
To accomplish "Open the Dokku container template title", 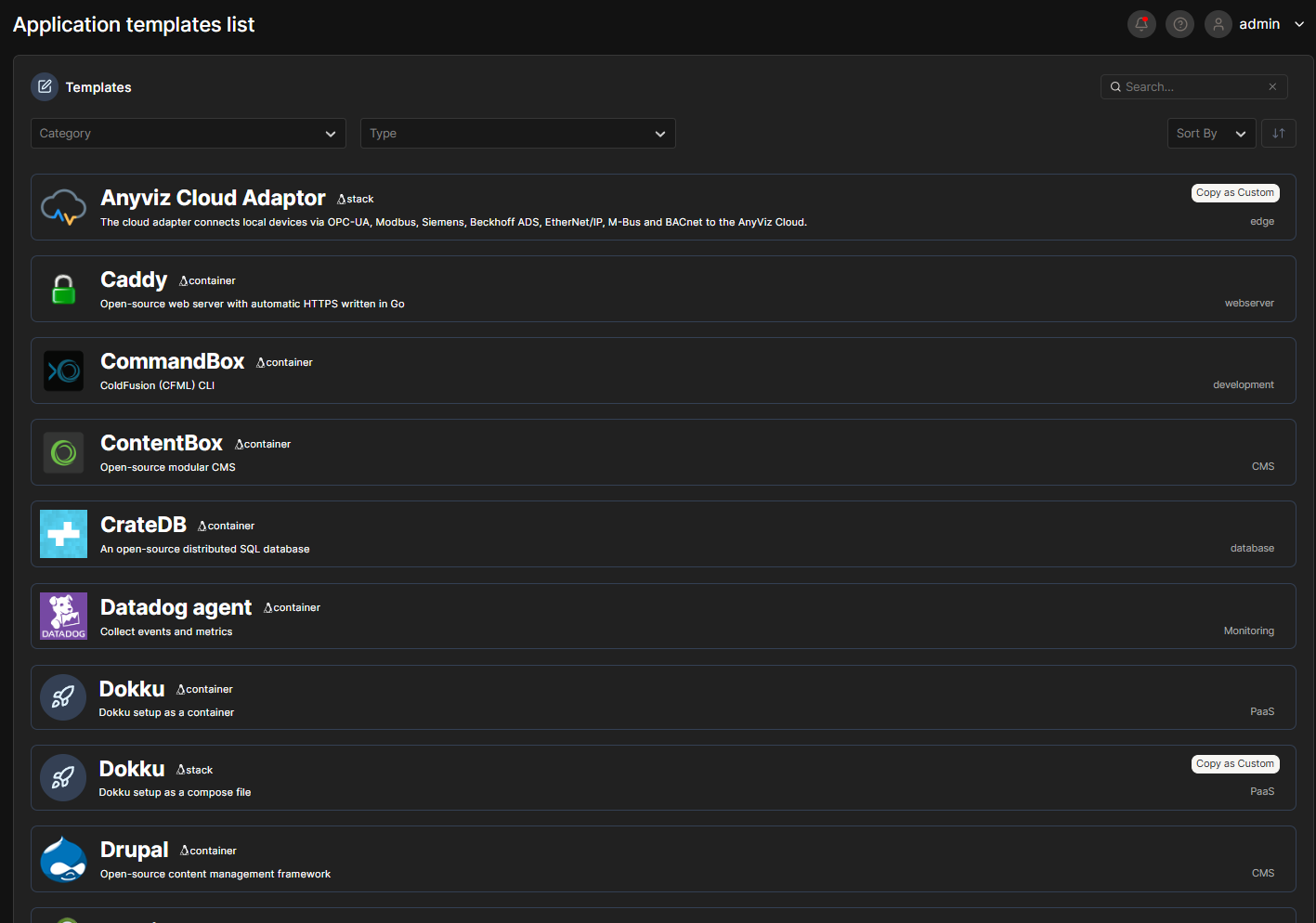I will click(132, 689).
